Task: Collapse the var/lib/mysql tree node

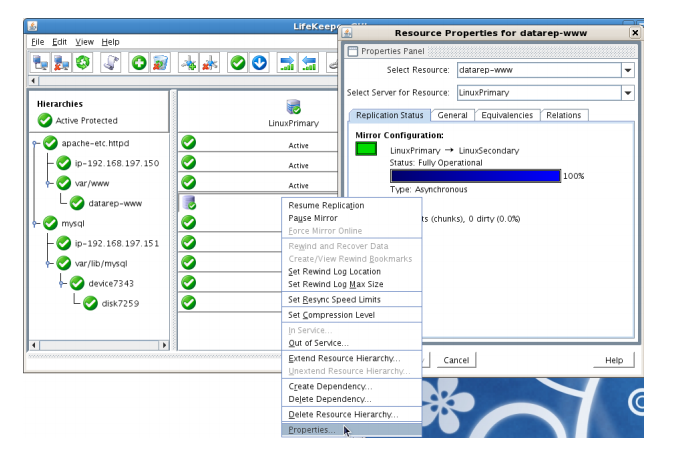Action: 49,264
